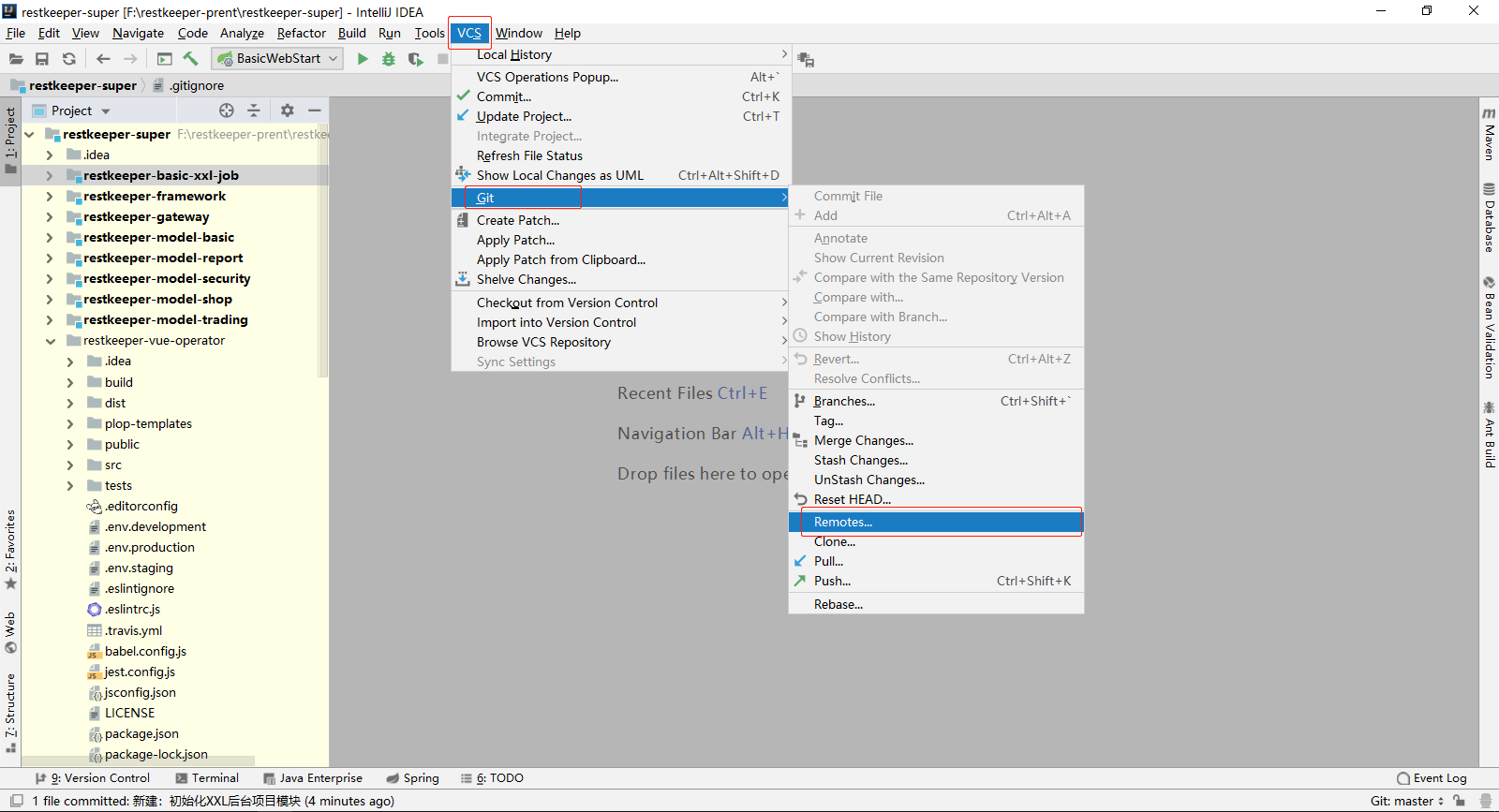1499x812 pixels.
Task: Expand the restkeeper-gateway module
Action: [x=50, y=217]
